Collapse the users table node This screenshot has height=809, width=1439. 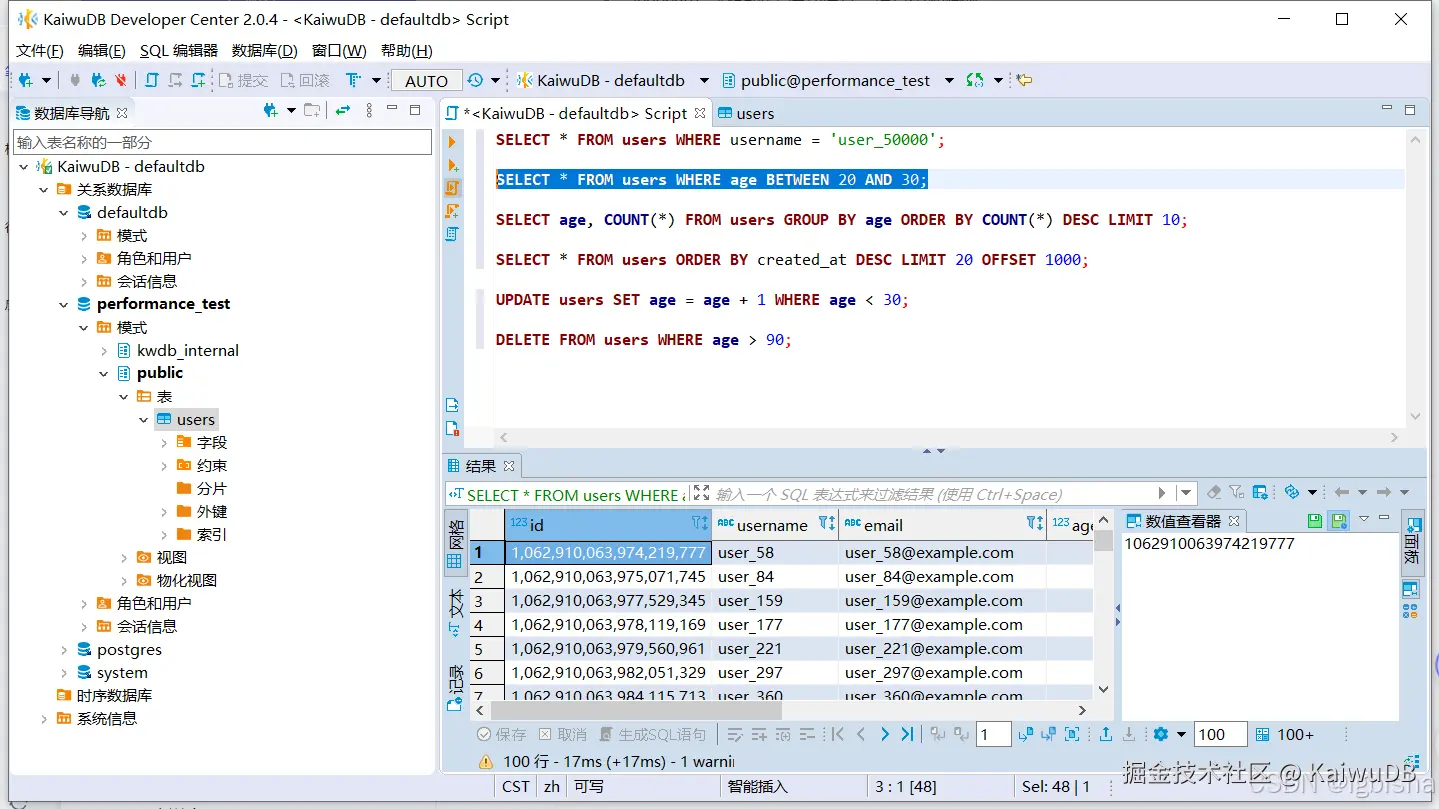(144, 420)
